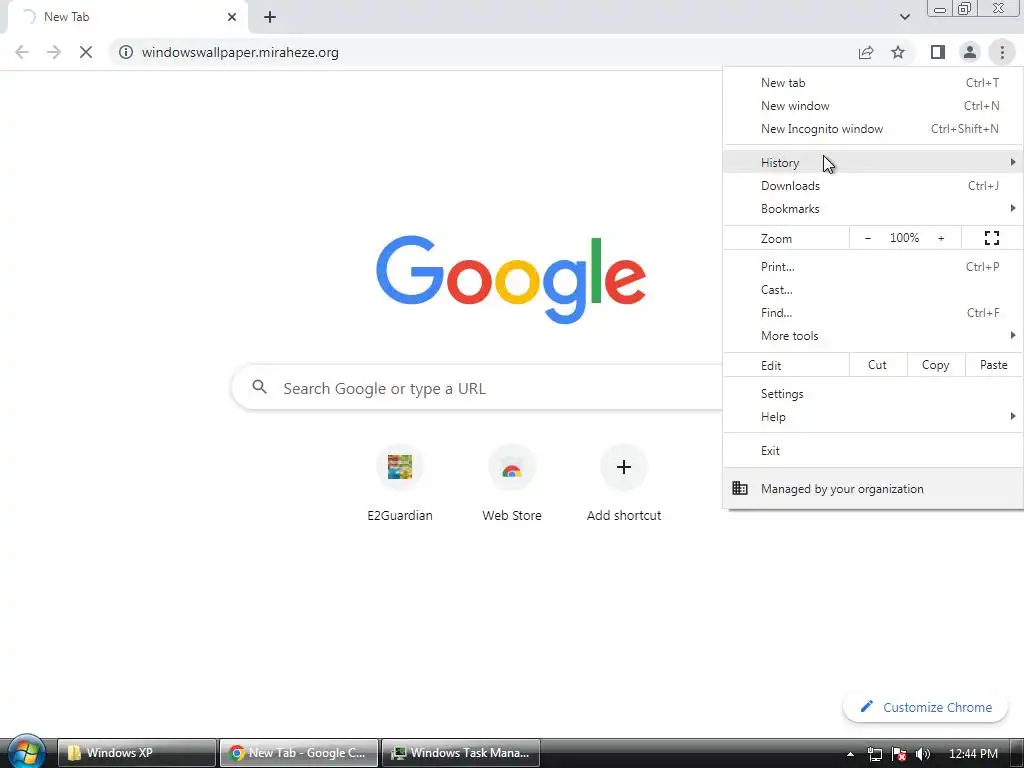Click the network tray icon
Screen dimensions: 1024x768
coord(874,754)
